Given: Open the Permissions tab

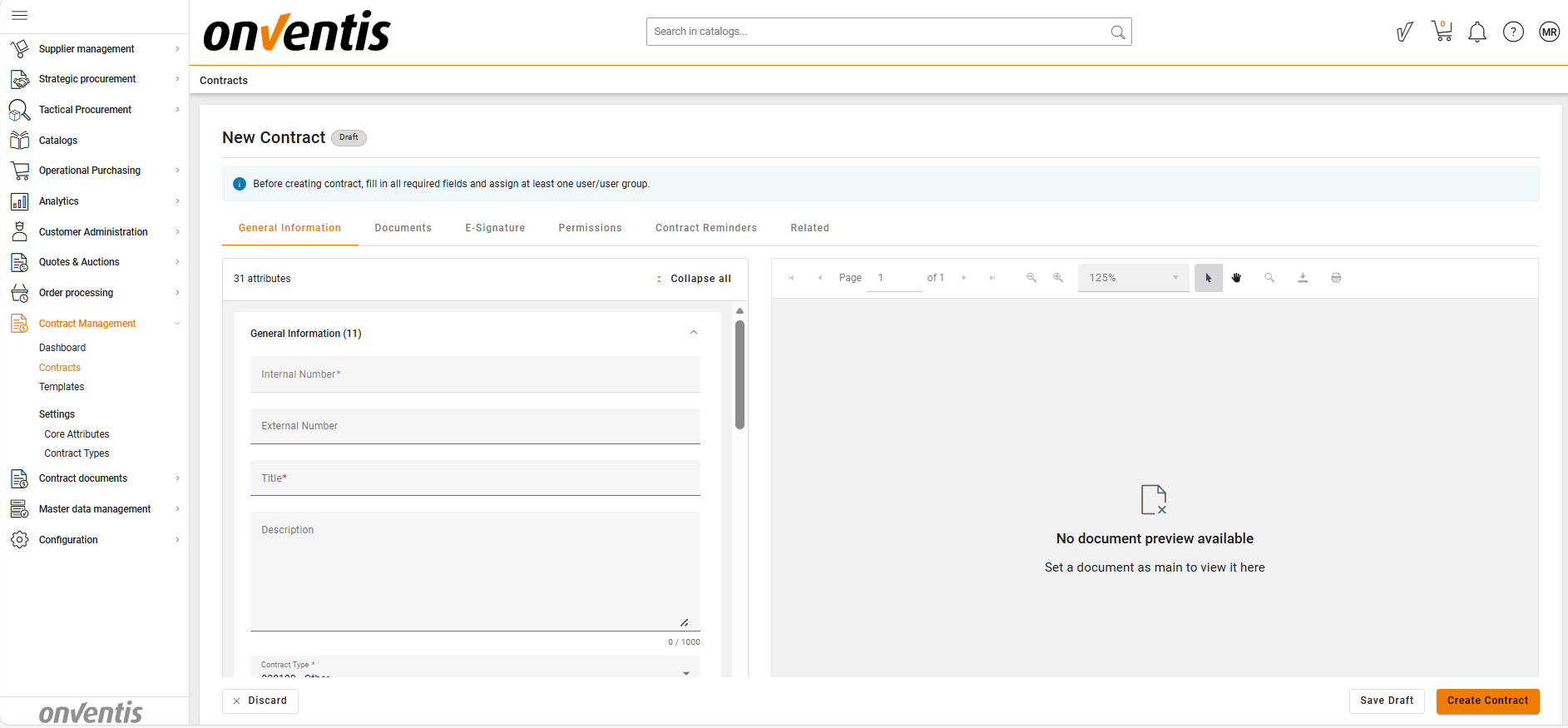Looking at the screenshot, I should tap(590, 228).
